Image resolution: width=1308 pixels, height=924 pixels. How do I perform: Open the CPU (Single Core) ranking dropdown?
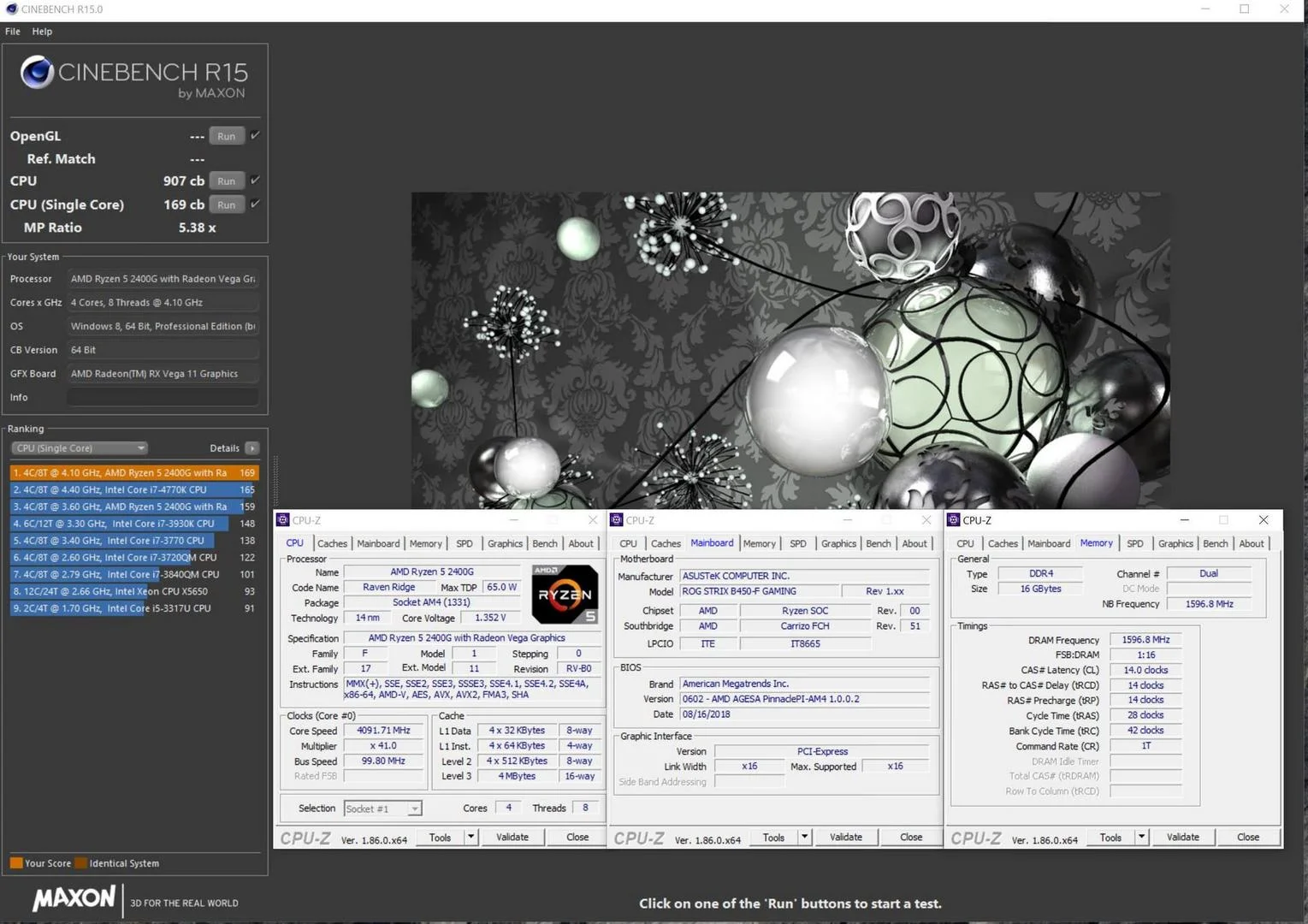coord(80,448)
